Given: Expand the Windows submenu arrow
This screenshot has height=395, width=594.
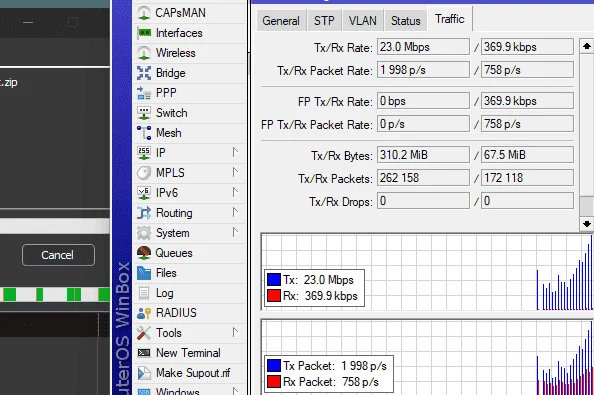Looking at the screenshot, I should coord(235,391).
